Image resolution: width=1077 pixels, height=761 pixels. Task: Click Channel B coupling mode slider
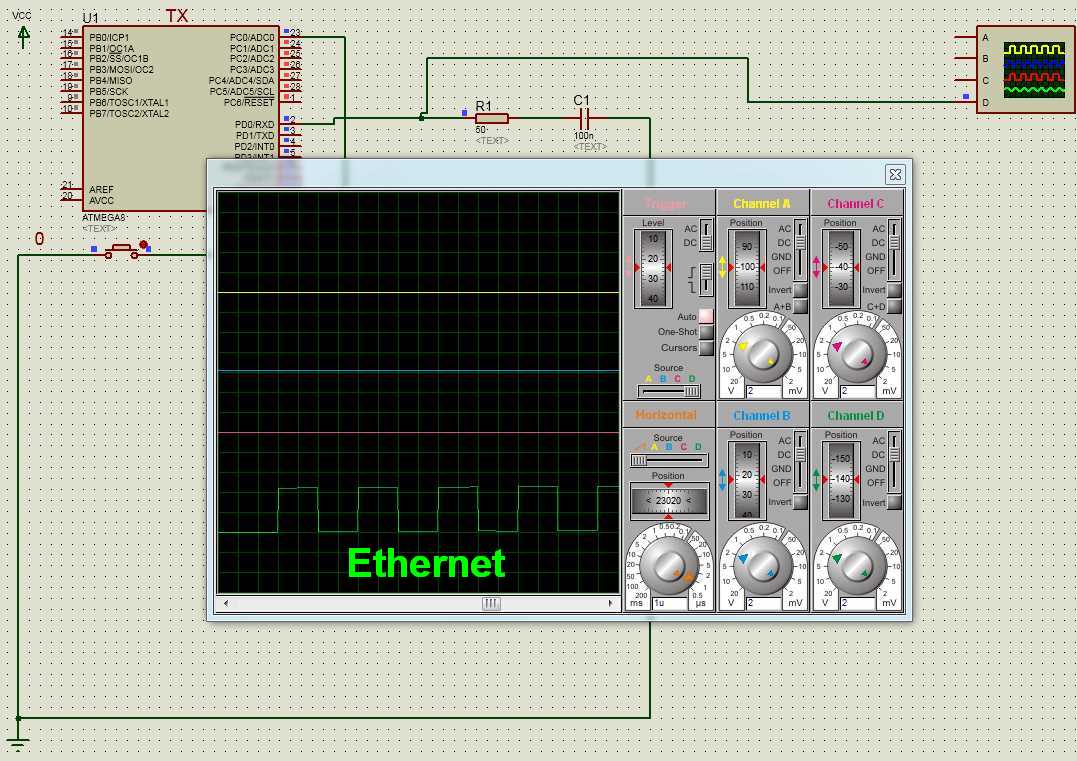pos(800,462)
